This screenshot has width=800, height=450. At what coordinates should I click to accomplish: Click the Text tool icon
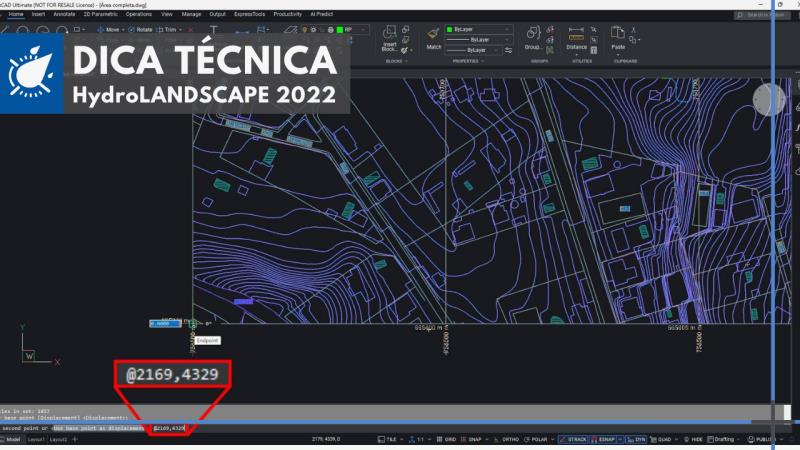214,30
